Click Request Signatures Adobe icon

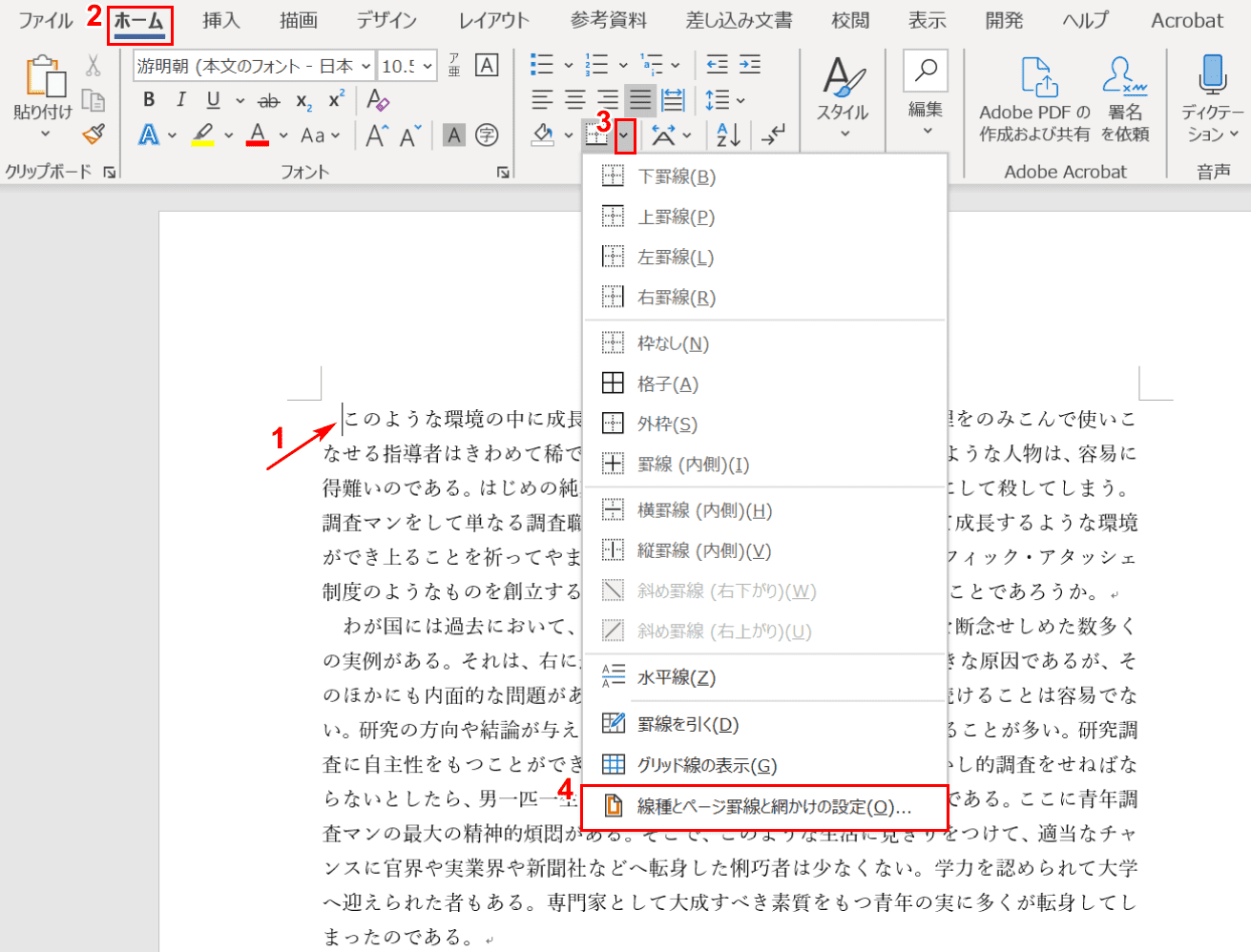tap(1125, 99)
